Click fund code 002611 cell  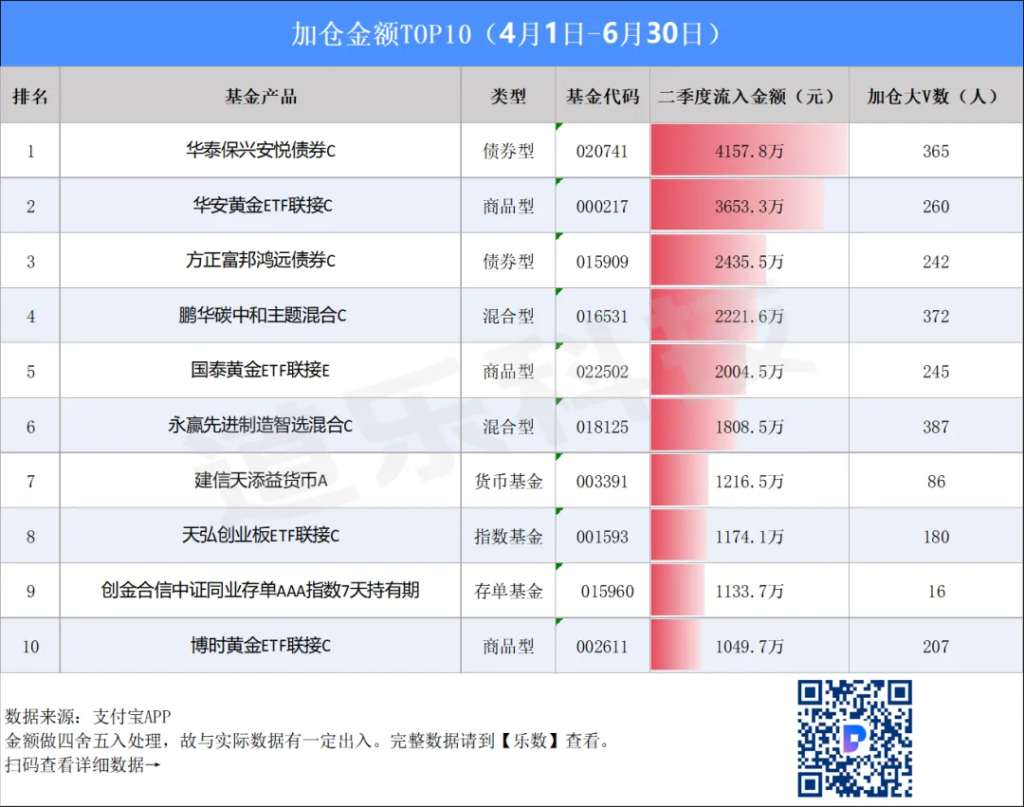tap(602, 646)
